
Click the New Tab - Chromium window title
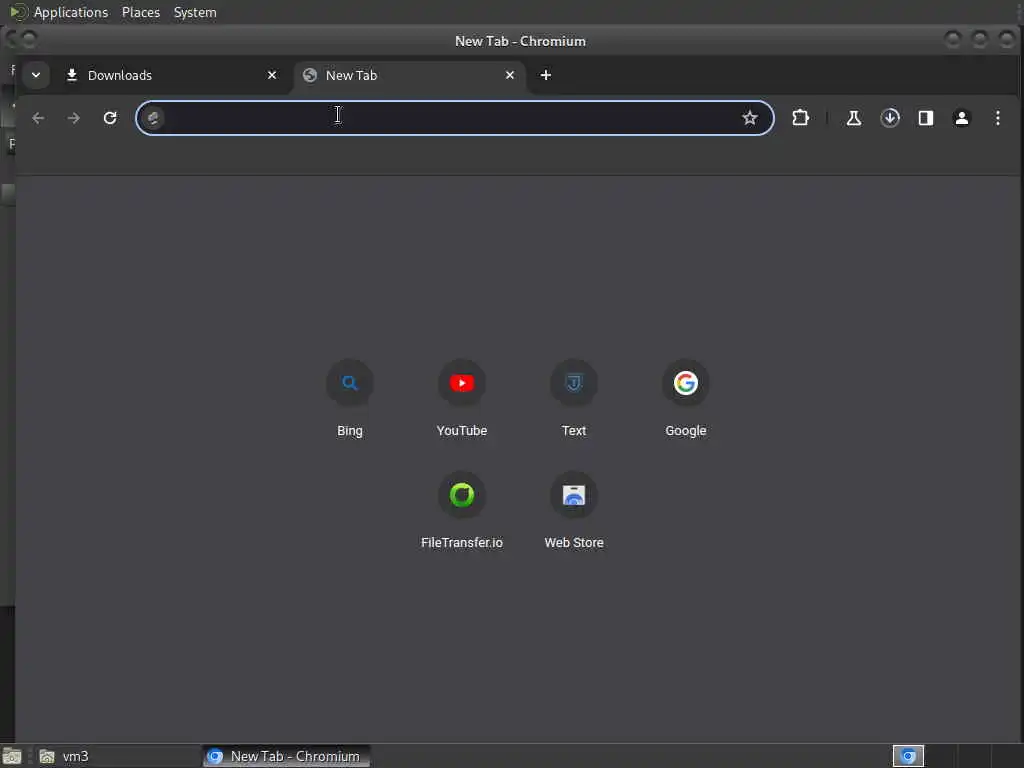click(520, 41)
